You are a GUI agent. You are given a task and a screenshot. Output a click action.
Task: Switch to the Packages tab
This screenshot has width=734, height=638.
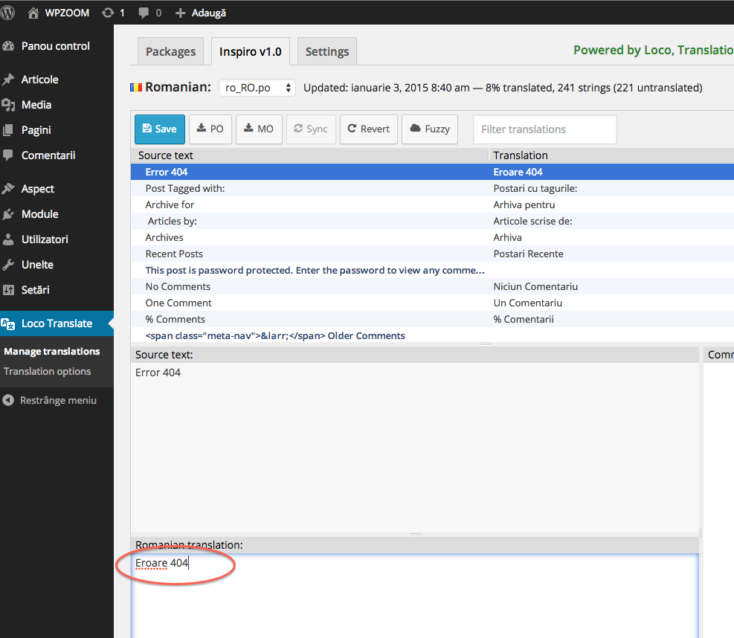pyautogui.click(x=170, y=51)
